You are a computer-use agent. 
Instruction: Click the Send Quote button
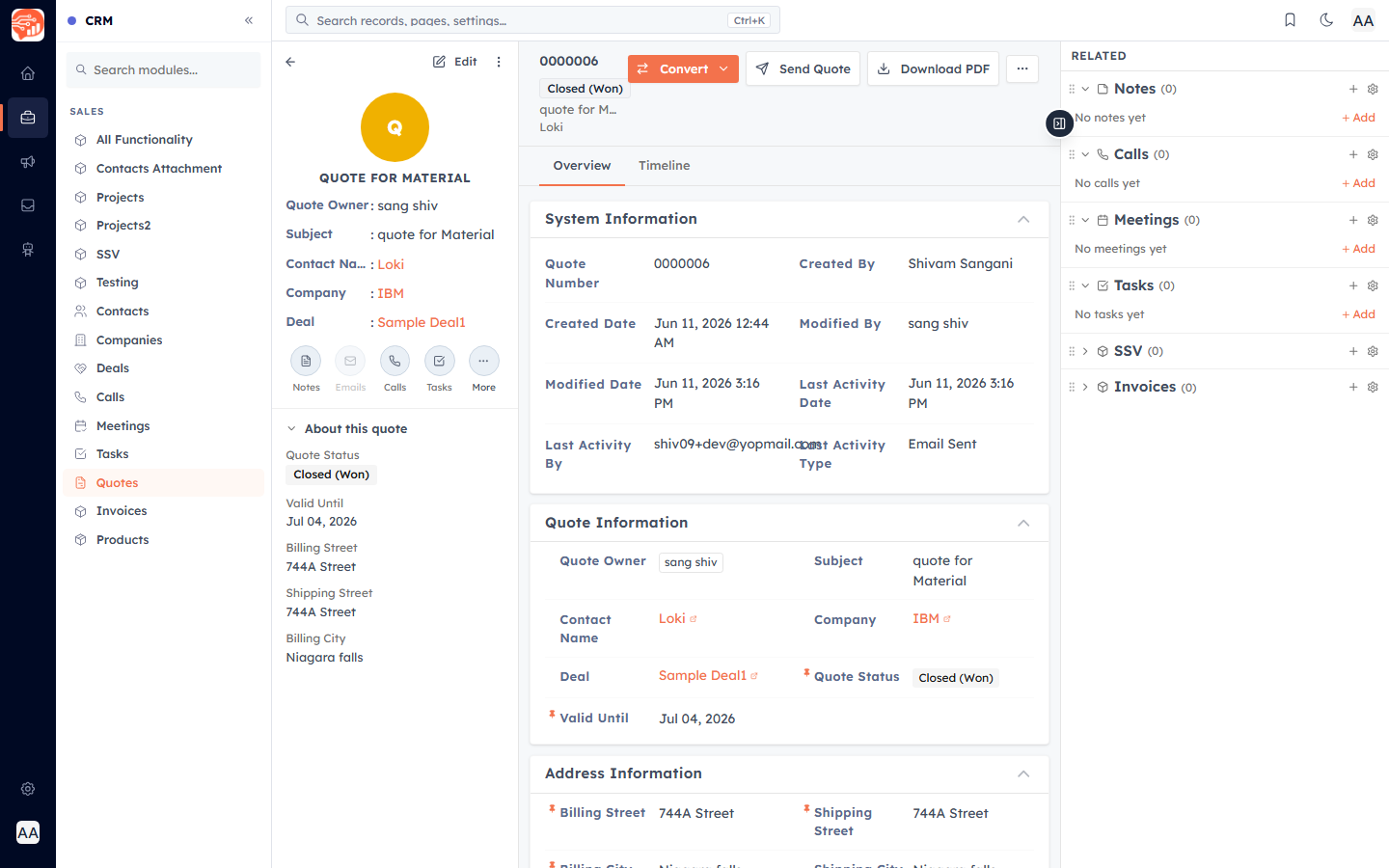(803, 68)
